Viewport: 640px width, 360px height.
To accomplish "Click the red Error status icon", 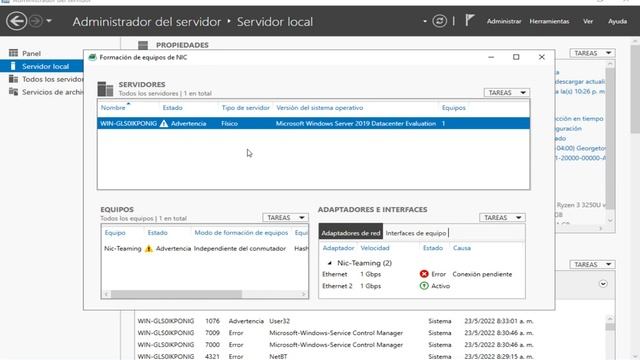I will (x=424, y=274).
